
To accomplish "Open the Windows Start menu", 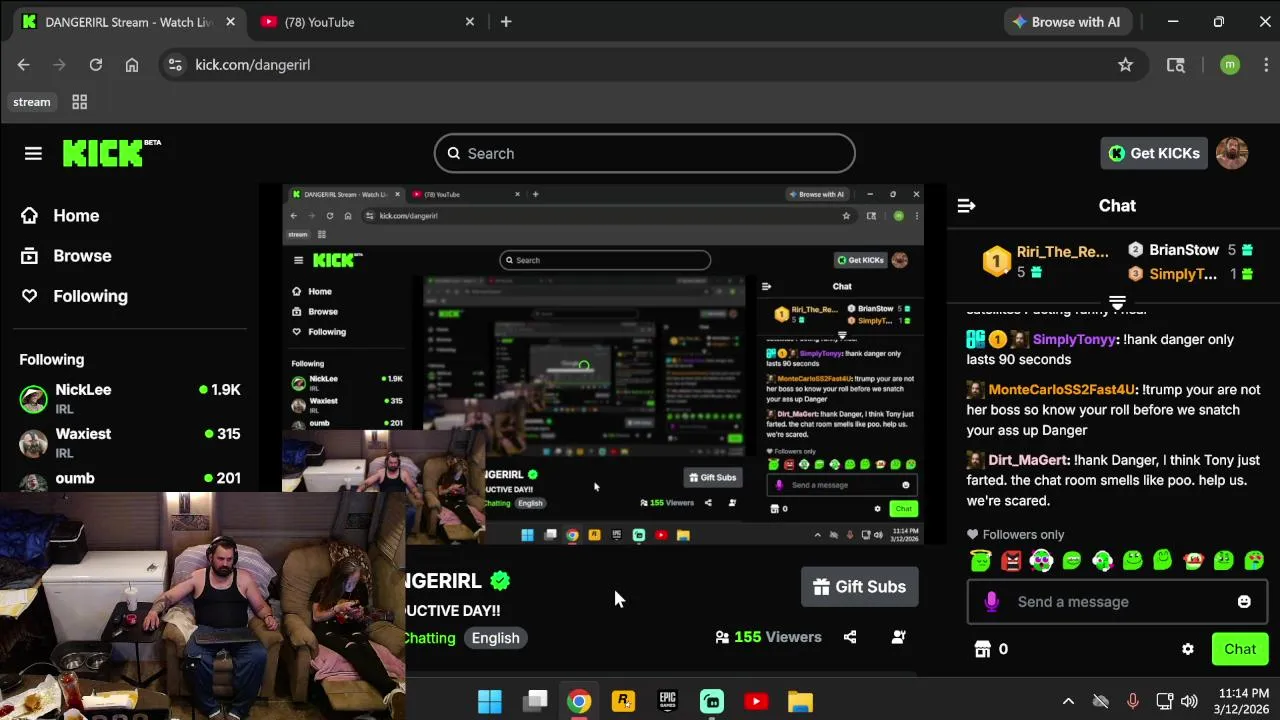I will click(x=490, y=702).
